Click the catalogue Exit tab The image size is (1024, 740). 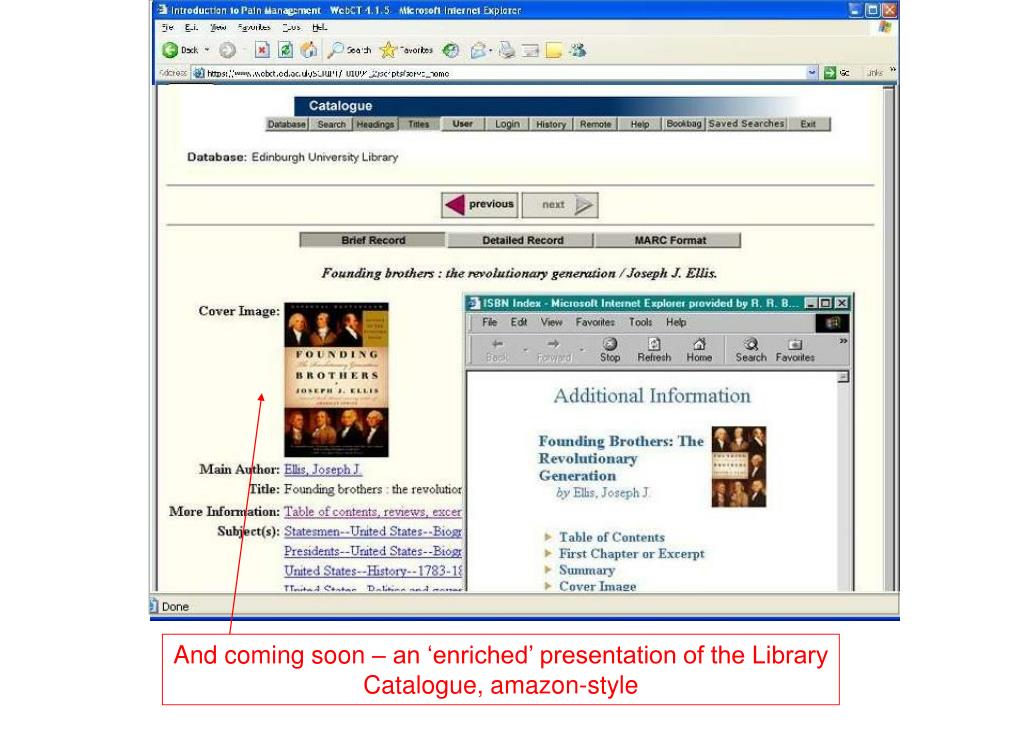click(808, 124)
